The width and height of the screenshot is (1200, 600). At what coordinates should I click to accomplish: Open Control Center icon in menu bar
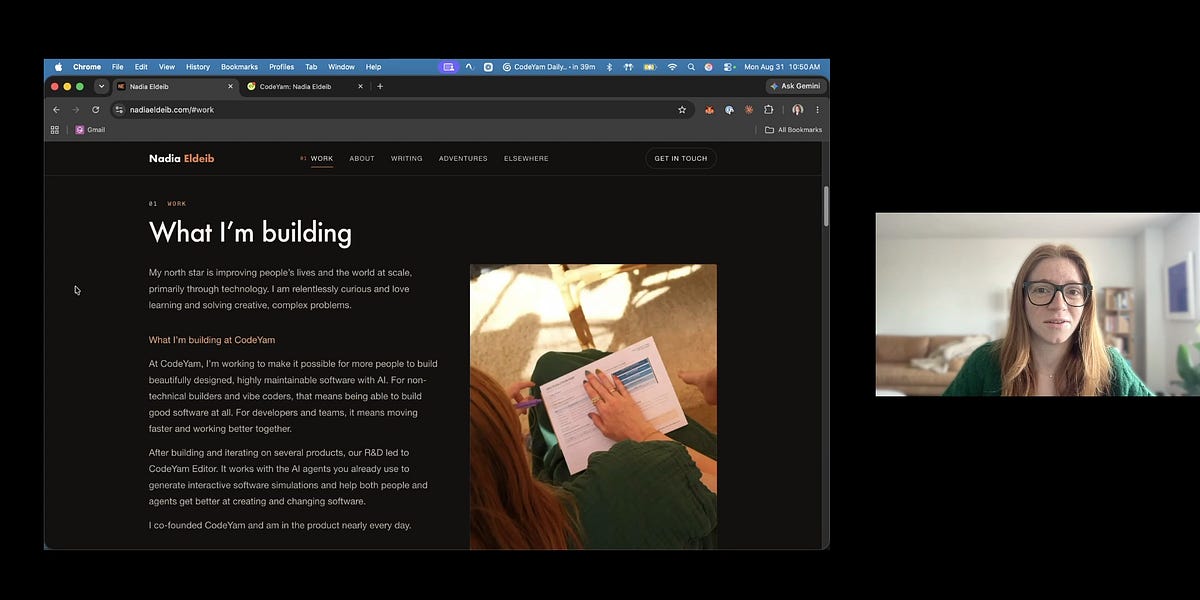[x=728, y=67]
